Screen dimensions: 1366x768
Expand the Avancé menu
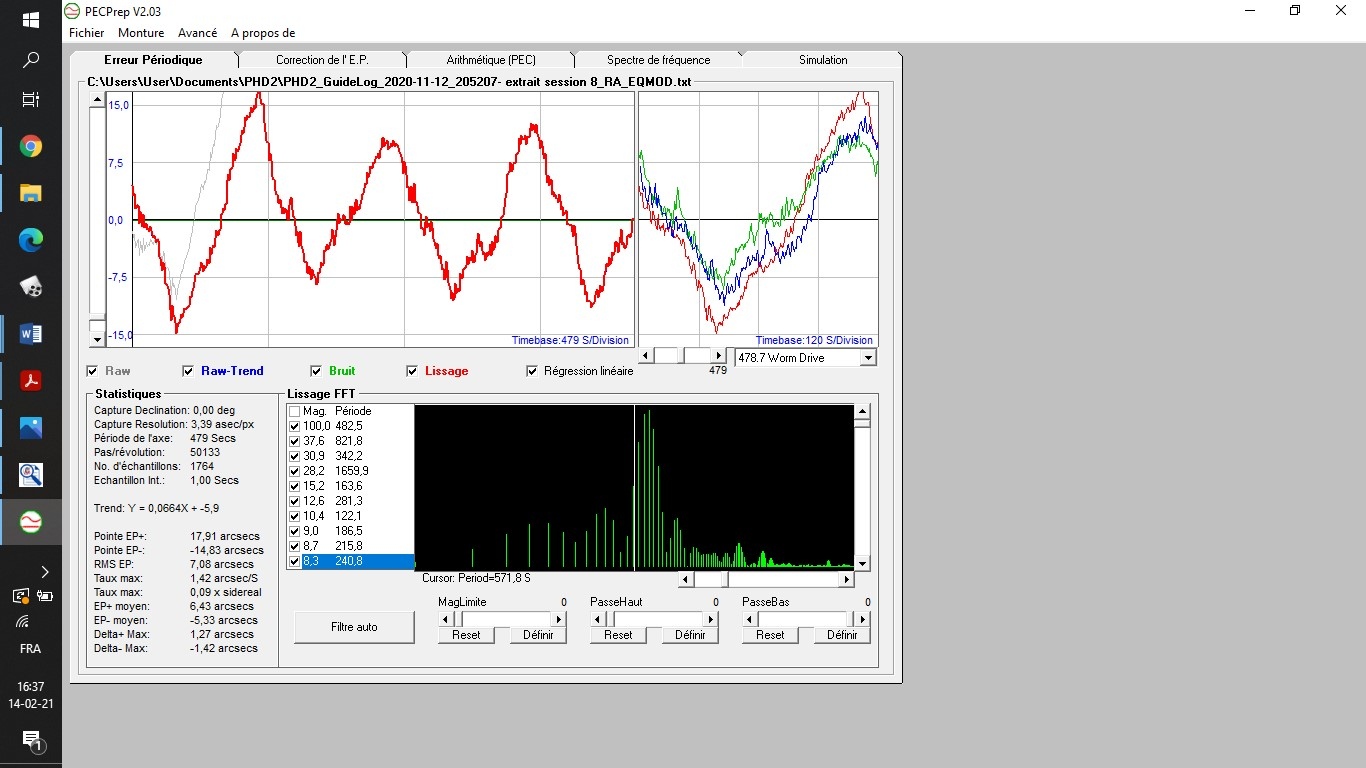click(197, 33)
